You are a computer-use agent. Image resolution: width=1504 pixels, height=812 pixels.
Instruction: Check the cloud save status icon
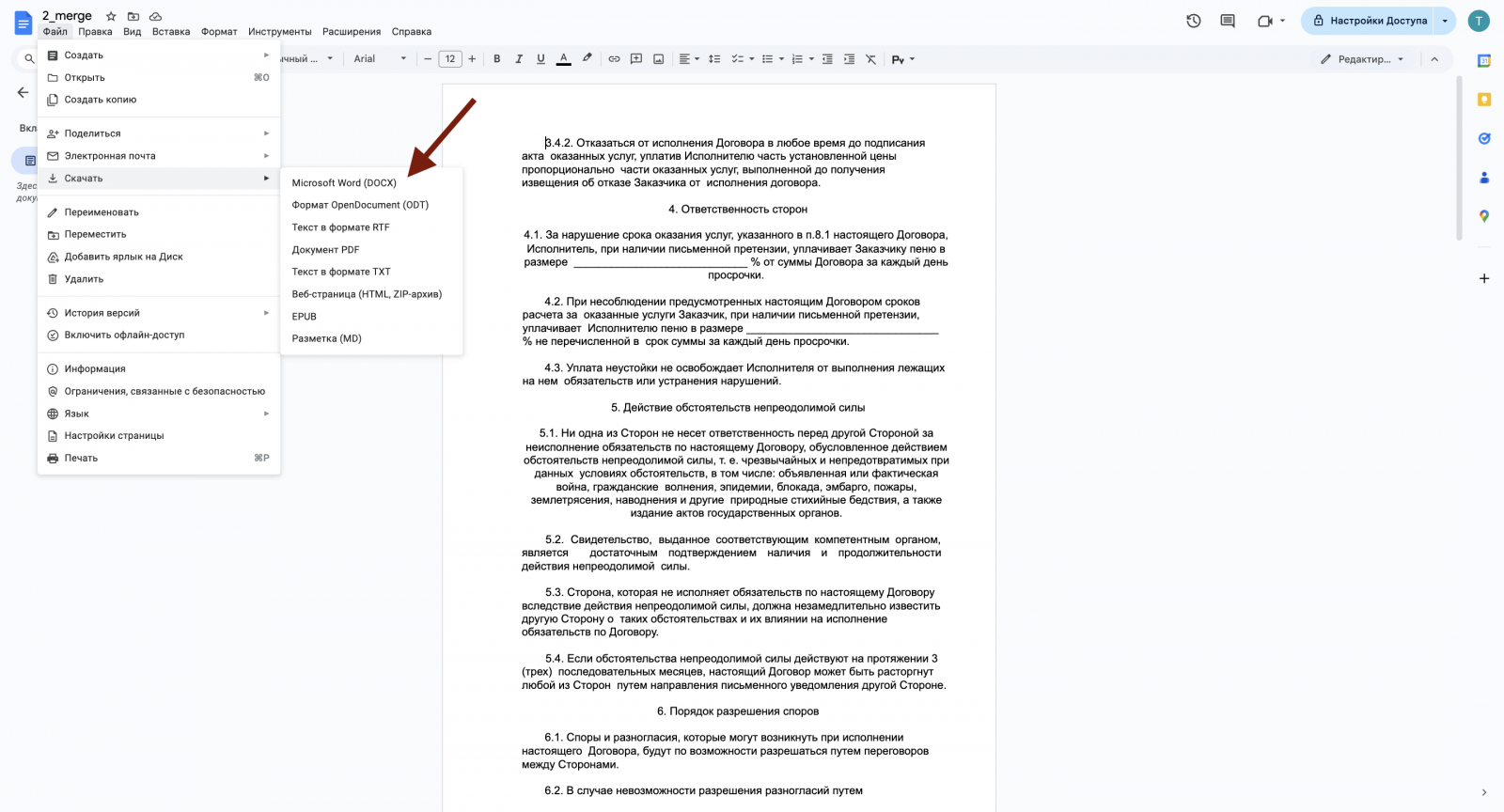coord(156,16)
